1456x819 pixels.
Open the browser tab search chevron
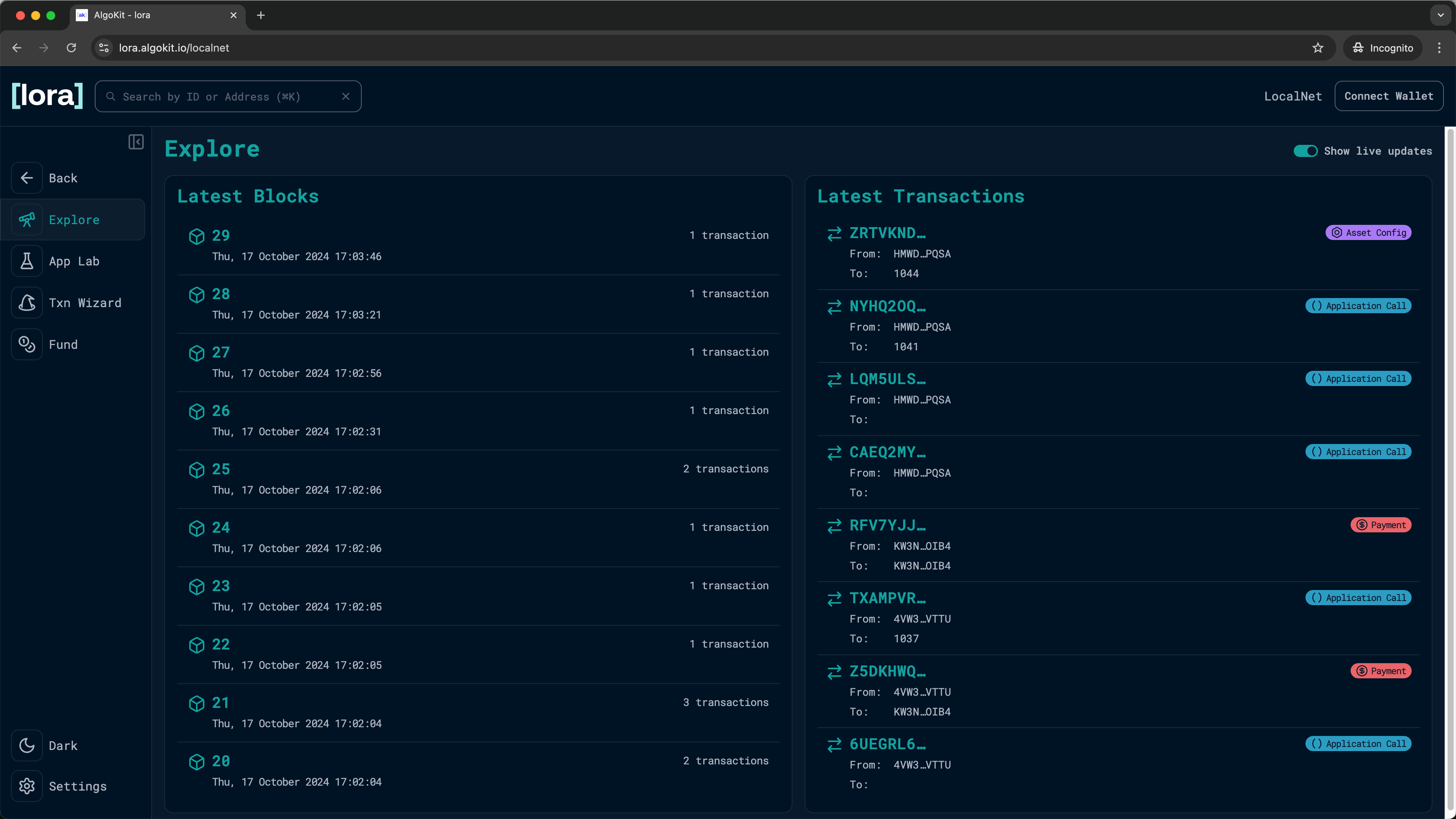[x=1440, y=15]
